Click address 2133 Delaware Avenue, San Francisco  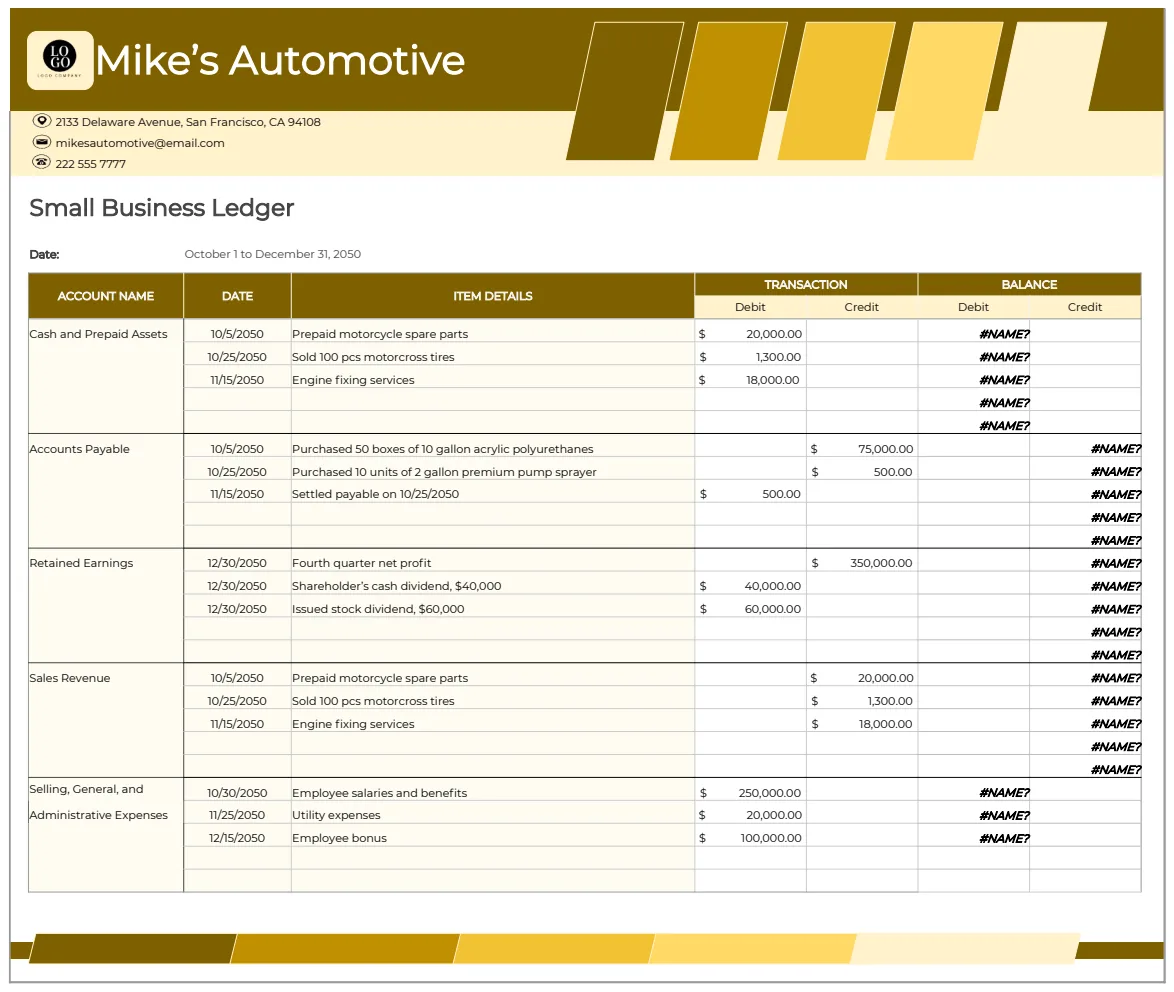tap(188, 121)
